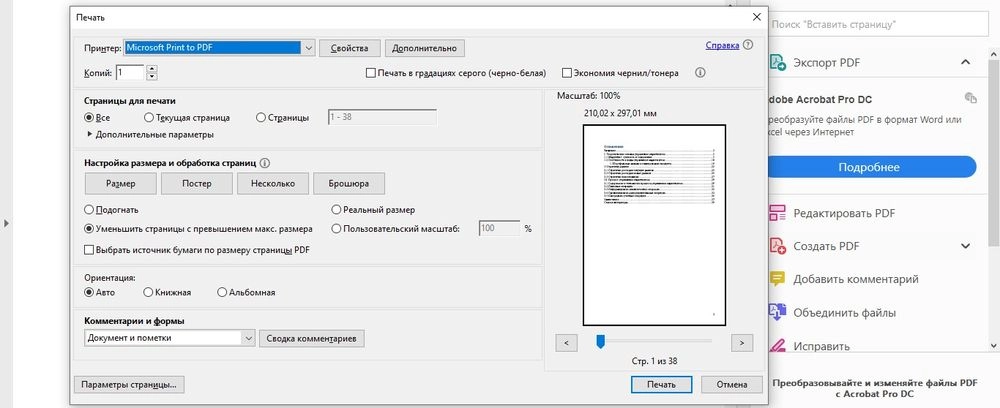This screenshot has width=1000, height=408.
Task: Open printer Properties button
Action: (349, 48)
